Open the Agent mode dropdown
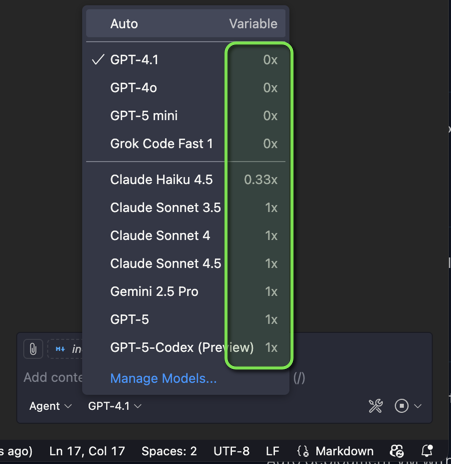The image size is (451, 464). pos(50,406)
